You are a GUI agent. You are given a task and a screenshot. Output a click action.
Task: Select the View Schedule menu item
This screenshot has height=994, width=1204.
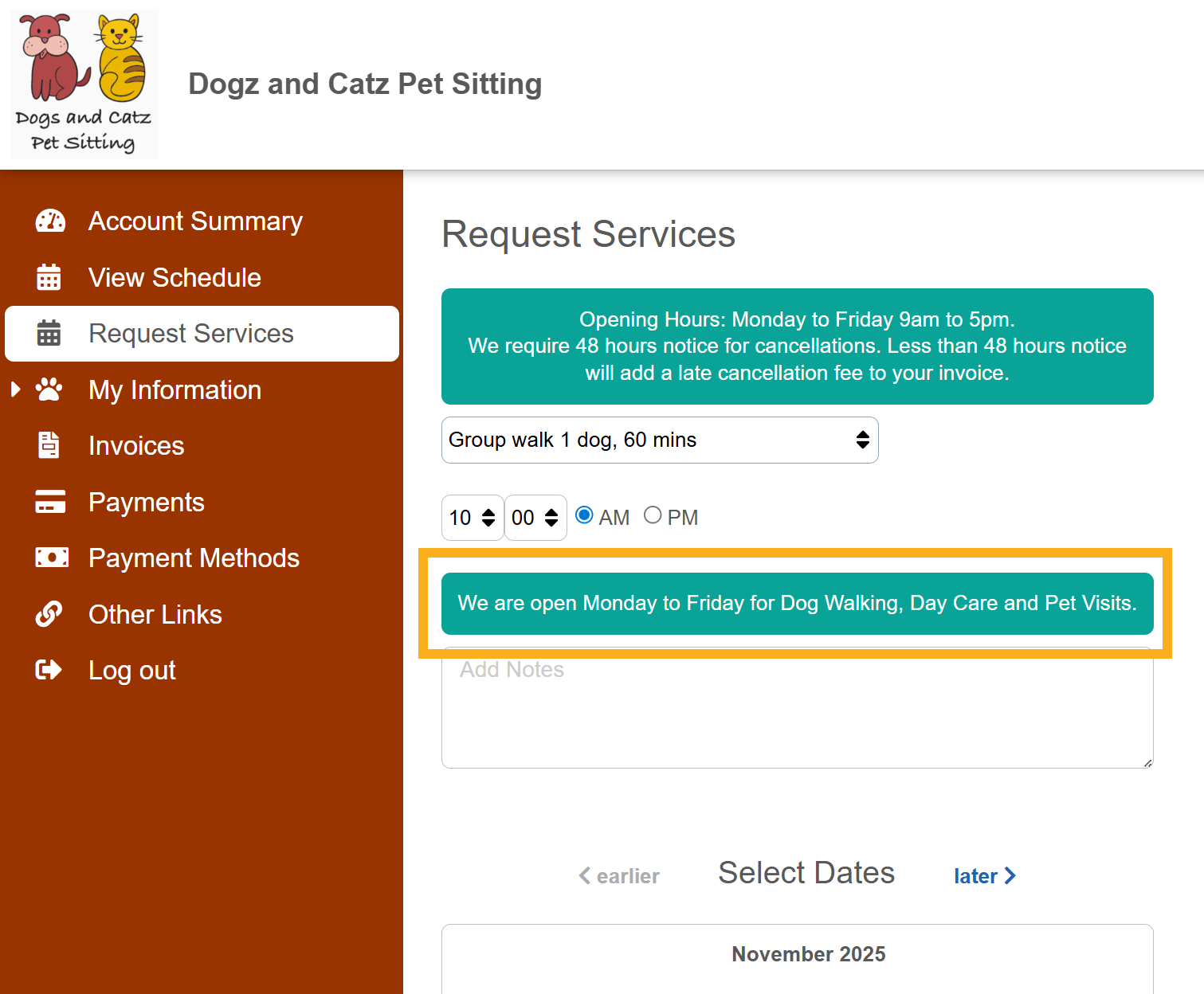pos(175,277)
